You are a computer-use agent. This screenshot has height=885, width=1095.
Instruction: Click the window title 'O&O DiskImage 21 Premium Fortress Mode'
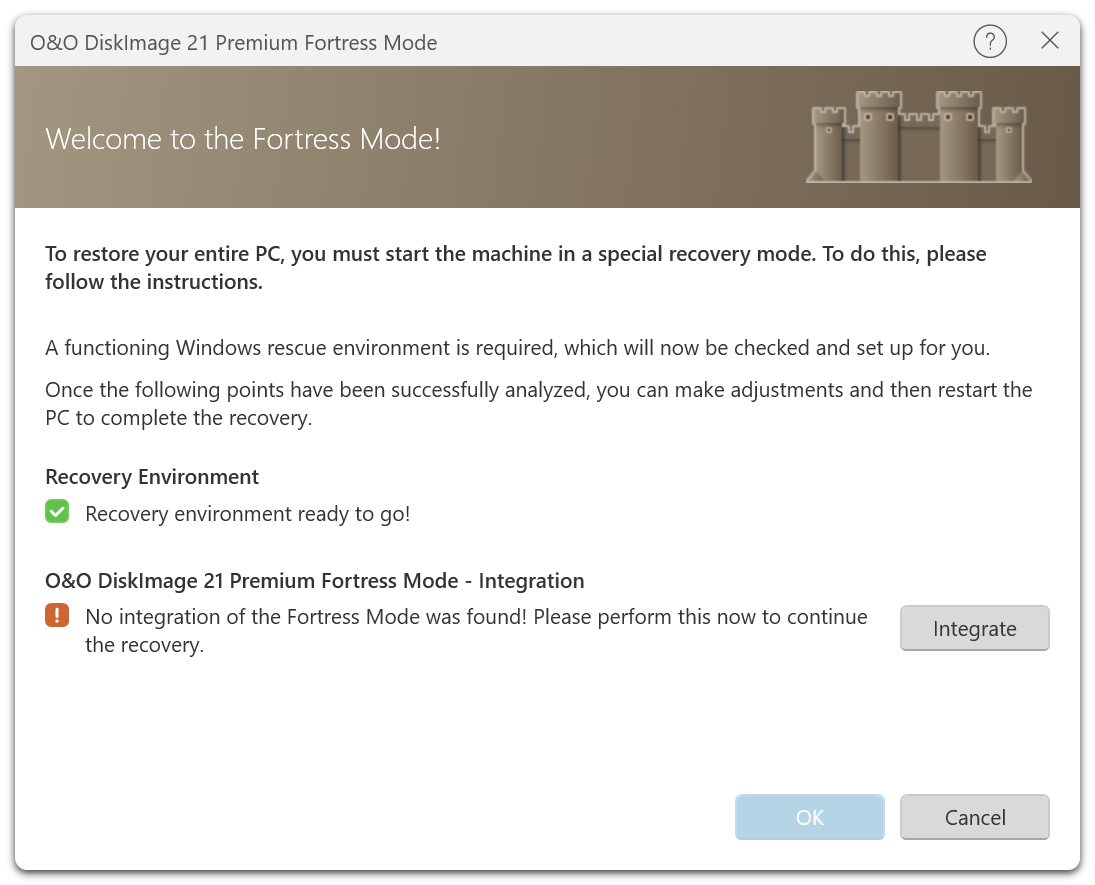coord(233,43)
